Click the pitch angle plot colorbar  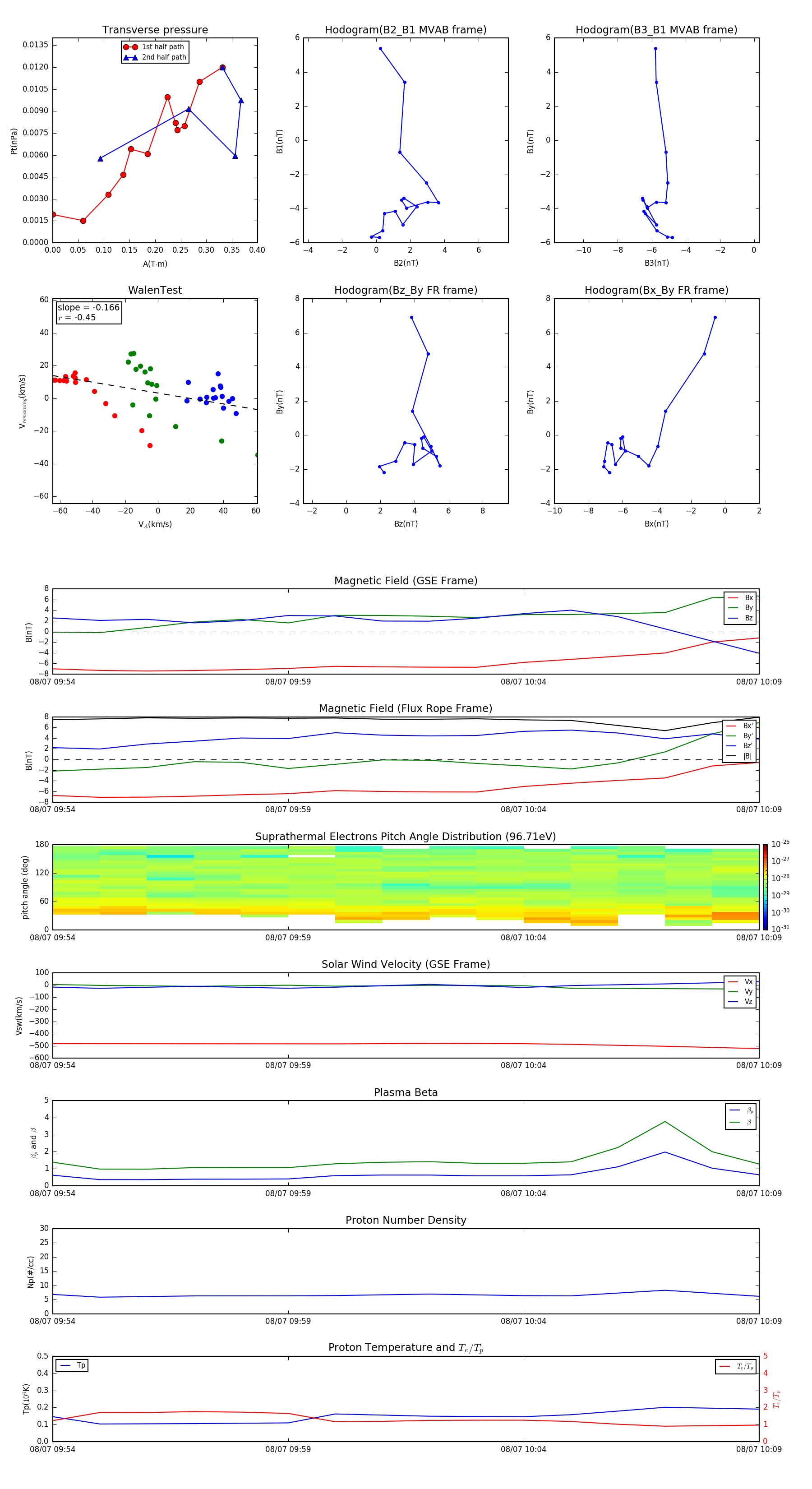[x=765, y=887]
